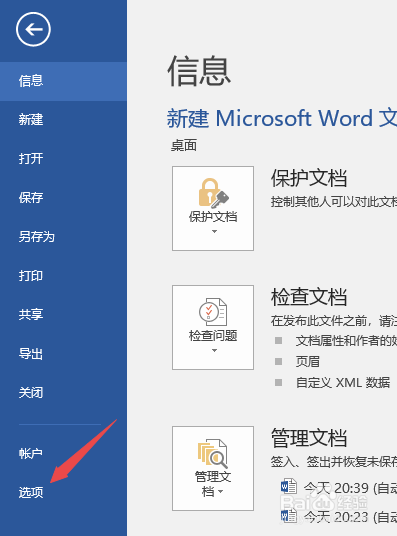397x536 pixels.
Task: Open the 新建 menu item
Action: tap(63, 120)
